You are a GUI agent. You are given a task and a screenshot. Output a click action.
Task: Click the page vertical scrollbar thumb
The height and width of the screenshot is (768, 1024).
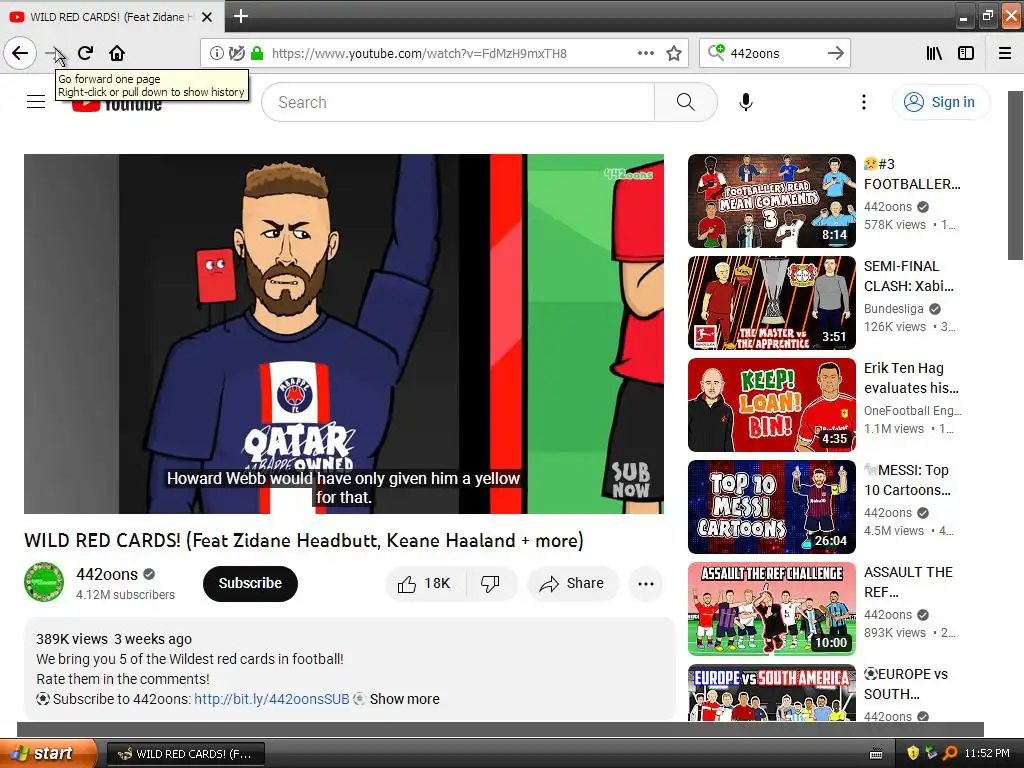click(x=1016, y=176)
